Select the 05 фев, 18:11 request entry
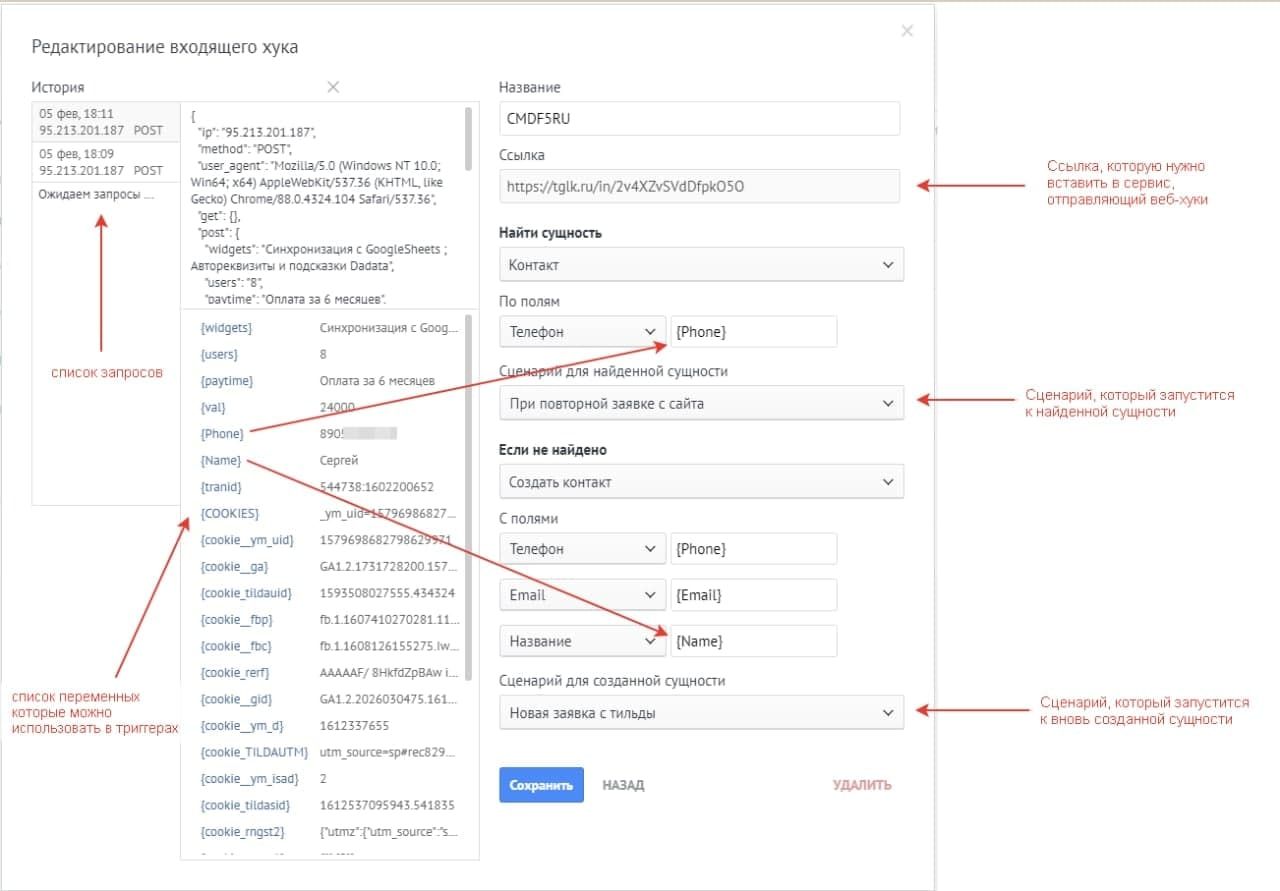The width and height of the screenshot is (1280, 891). click(x=106, y=122)
